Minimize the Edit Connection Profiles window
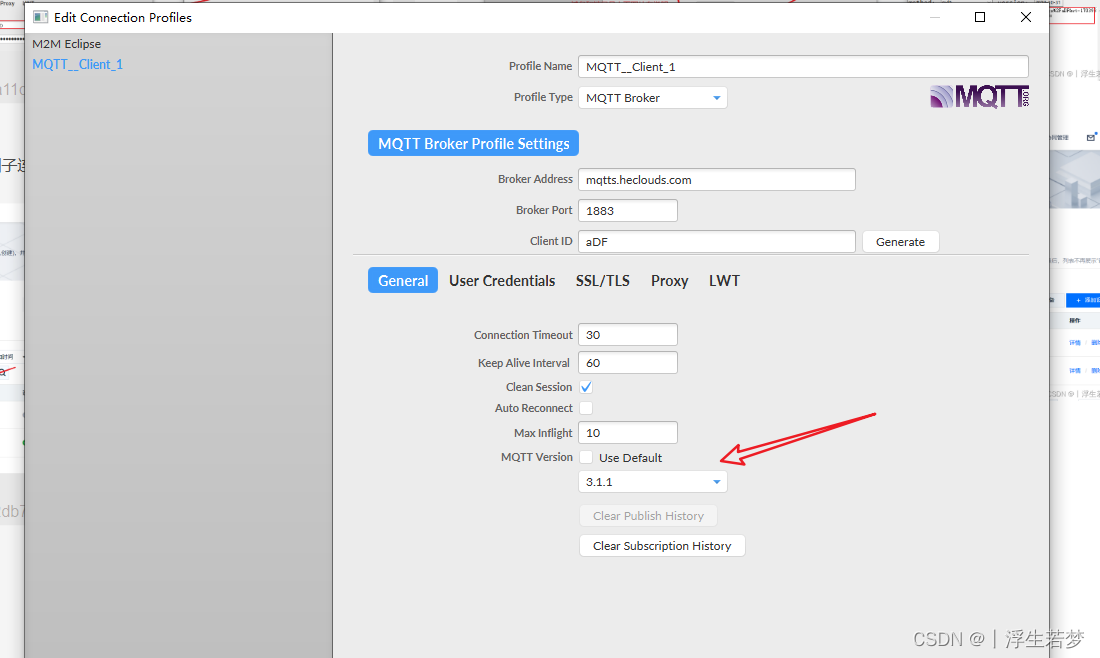The image size is (1100, 658). pos(934,17)
